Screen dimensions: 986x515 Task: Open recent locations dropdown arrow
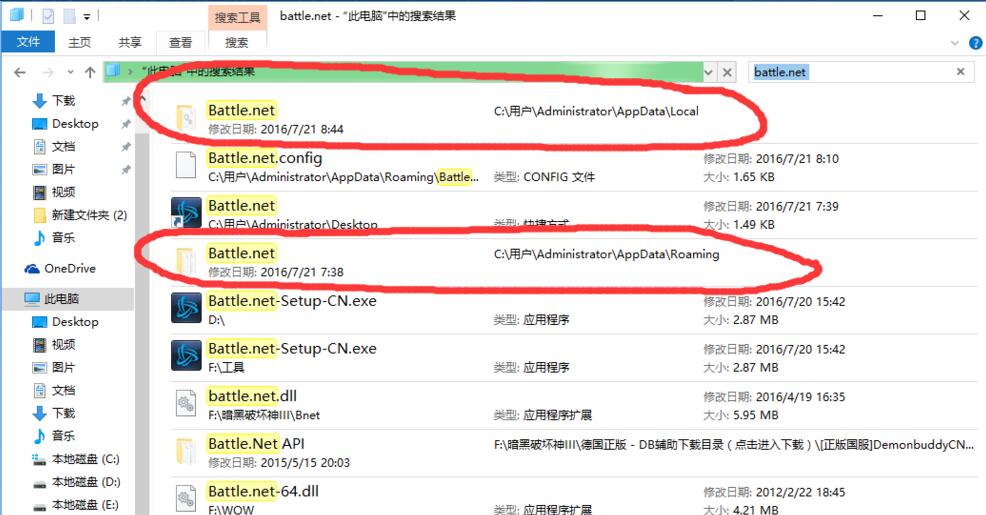70,72
